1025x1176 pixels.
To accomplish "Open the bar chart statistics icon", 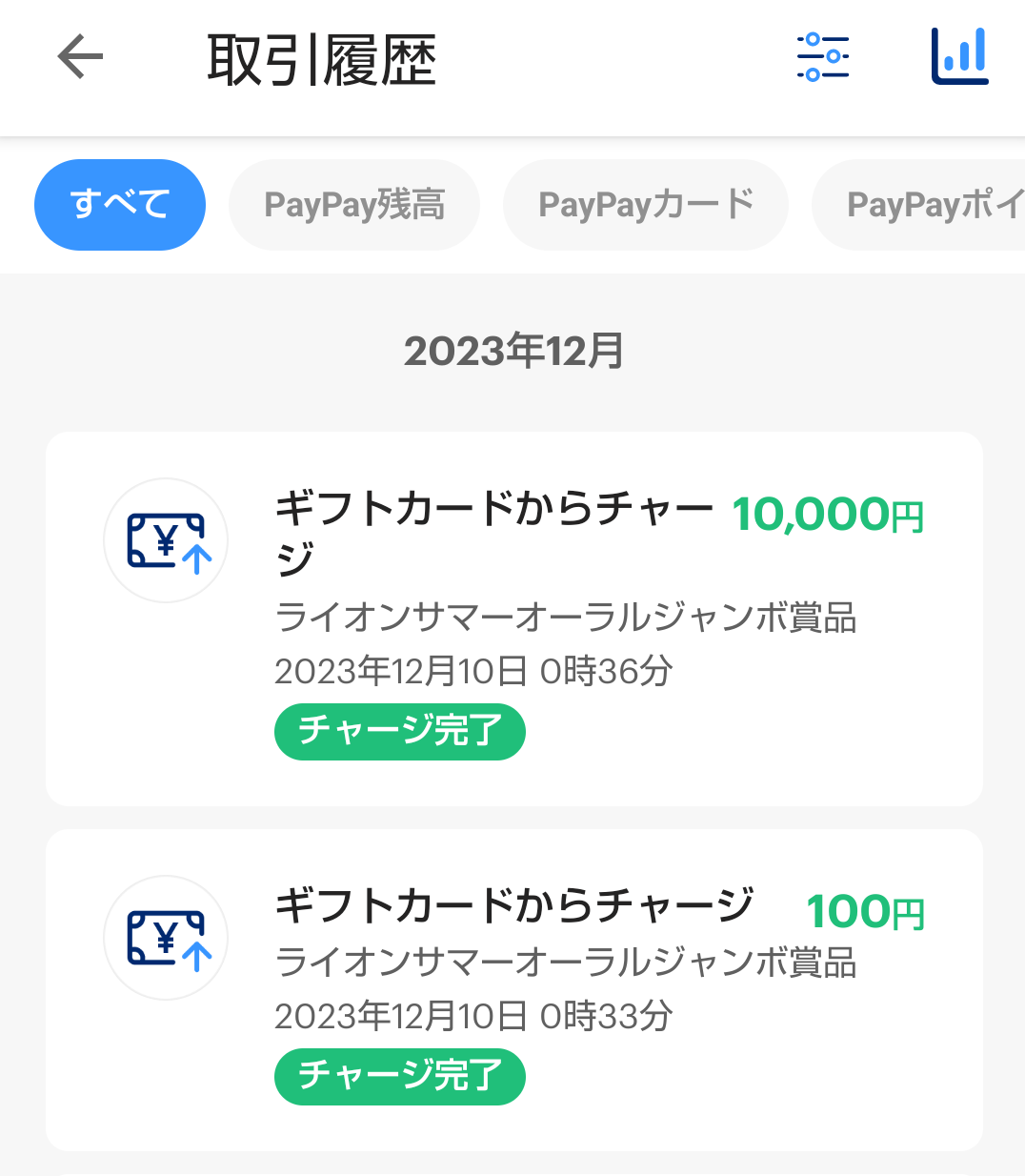I will 959,57.
